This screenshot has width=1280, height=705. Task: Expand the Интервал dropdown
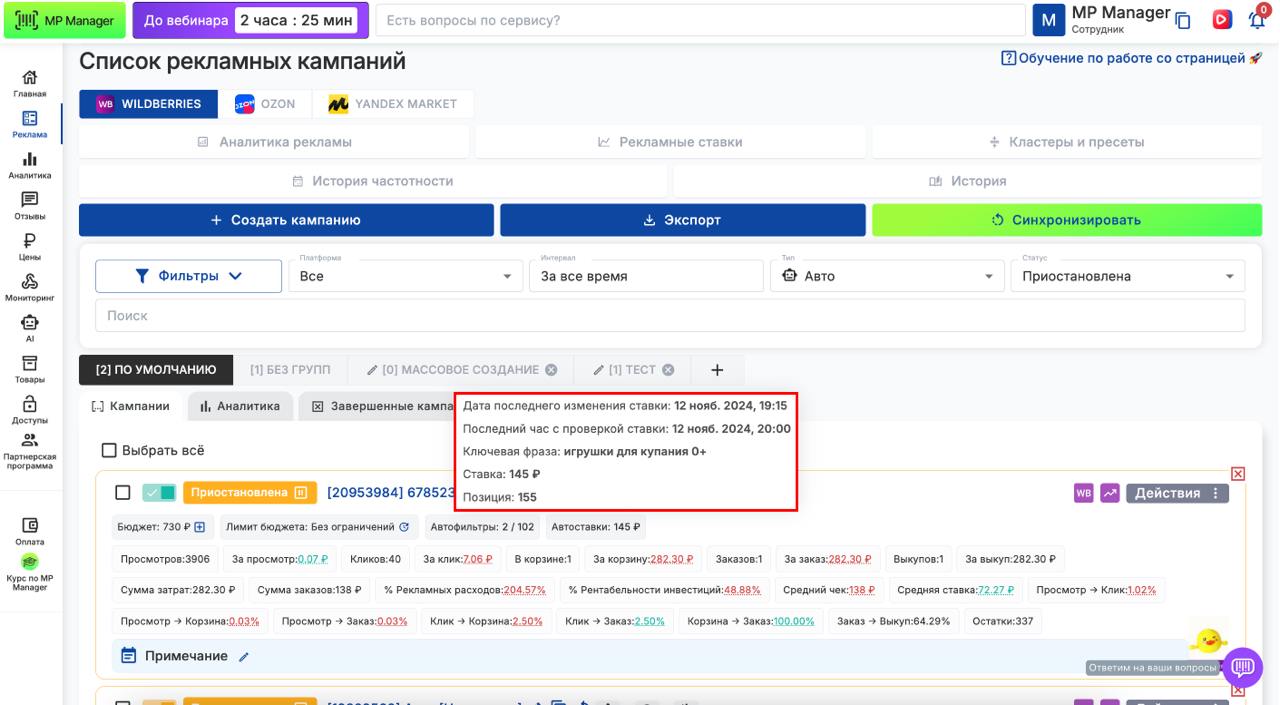coord(645,276)
